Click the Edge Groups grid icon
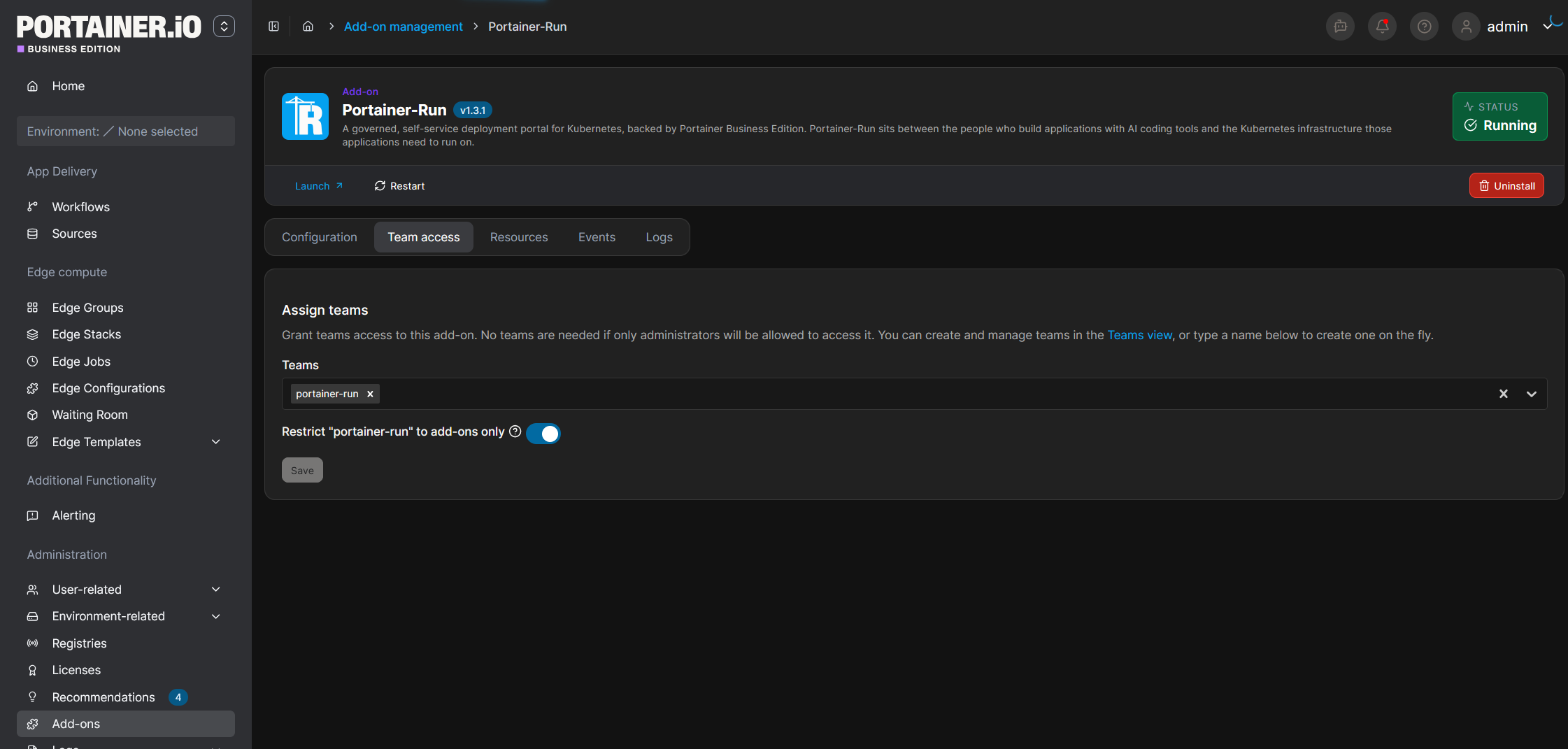 click(x=32, y=308)
